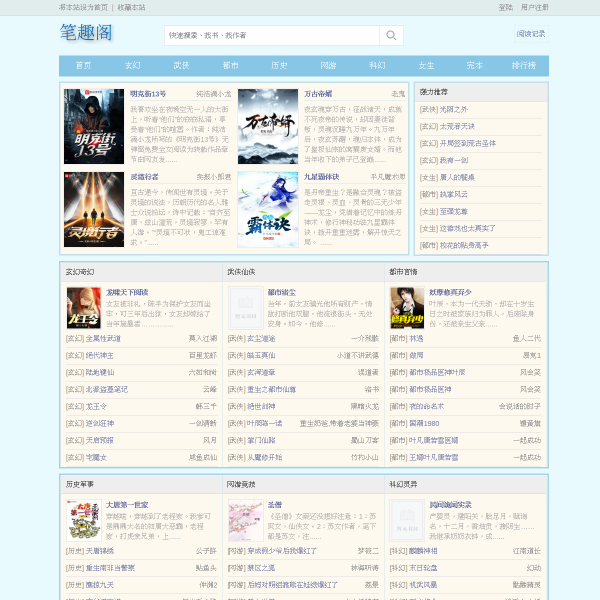Open 大唐第一世家 book cover thumbnail
The height and width of the screenshot is (600, 600).
tap(84, 520)
